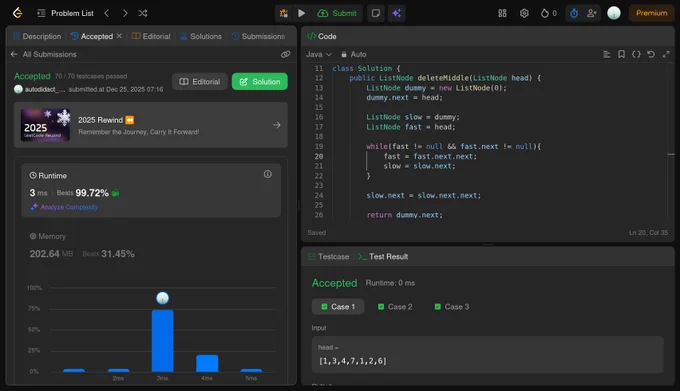The height and width of the screenshot is (391, 680).
Task: Open the layout grid icon
Action: click(x=502, y=13)
